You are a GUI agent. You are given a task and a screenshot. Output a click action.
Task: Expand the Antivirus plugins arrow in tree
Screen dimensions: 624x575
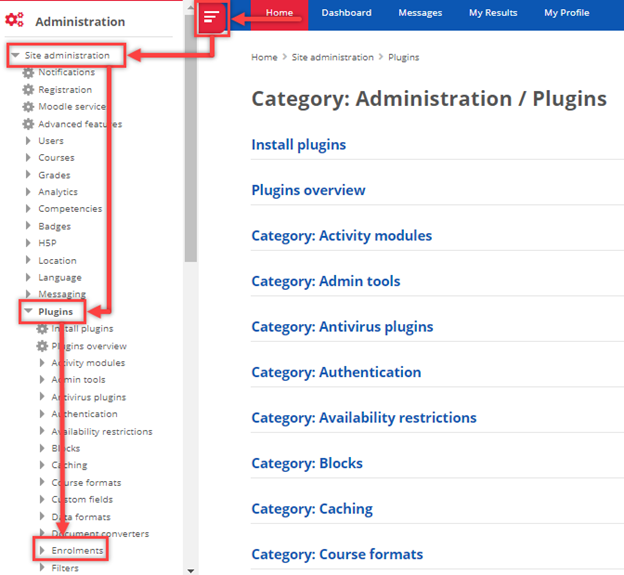[x=42, y=397]
